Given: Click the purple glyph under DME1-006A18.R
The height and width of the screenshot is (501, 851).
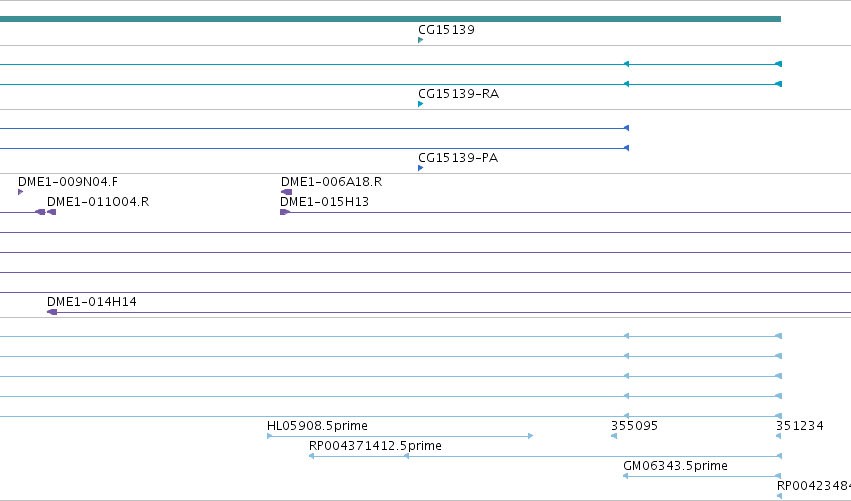Looking at the screenshot, I should point(287,192).
